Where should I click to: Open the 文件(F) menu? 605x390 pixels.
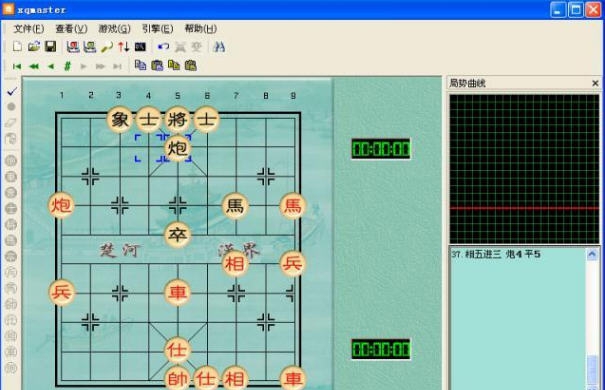point(29,29)
